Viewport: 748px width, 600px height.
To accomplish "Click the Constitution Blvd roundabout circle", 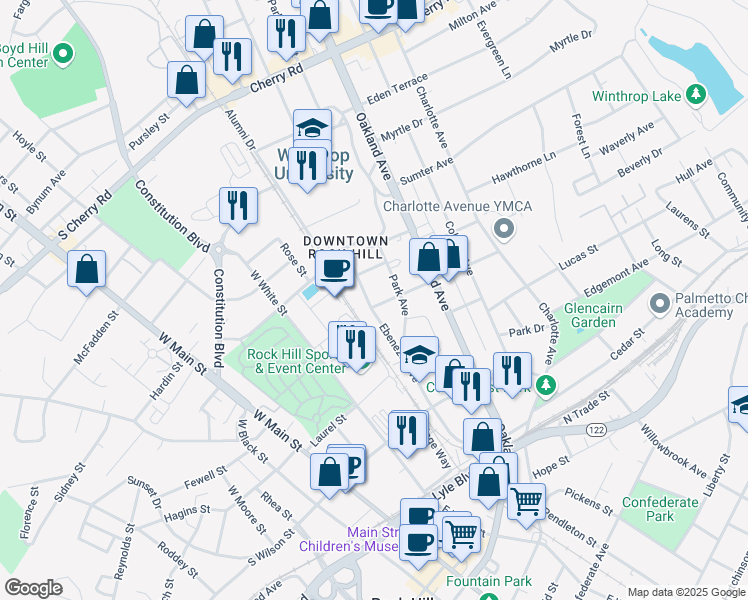I will 219,249.
